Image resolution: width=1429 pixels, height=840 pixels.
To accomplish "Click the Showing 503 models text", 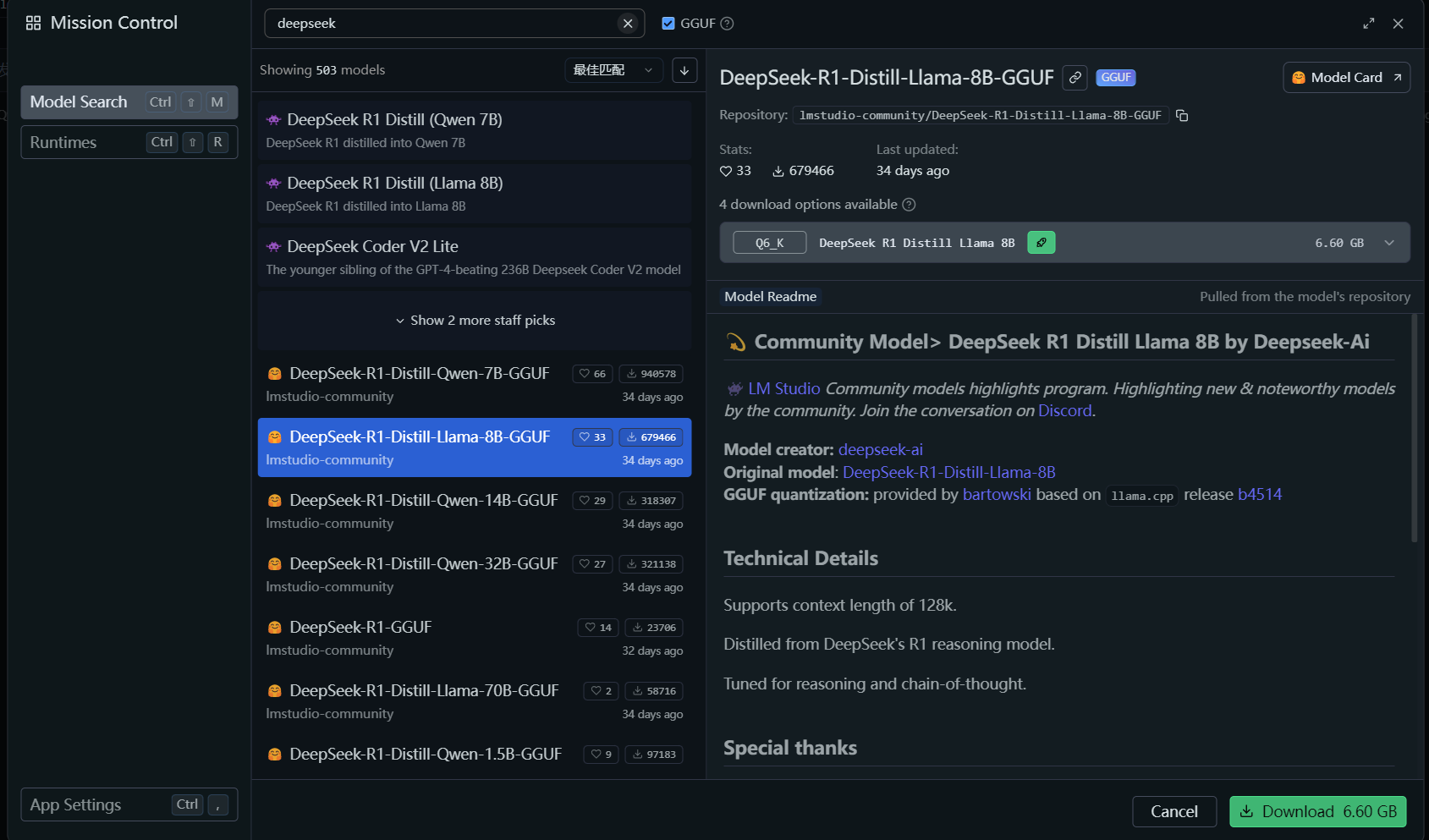I will [322, 70].
